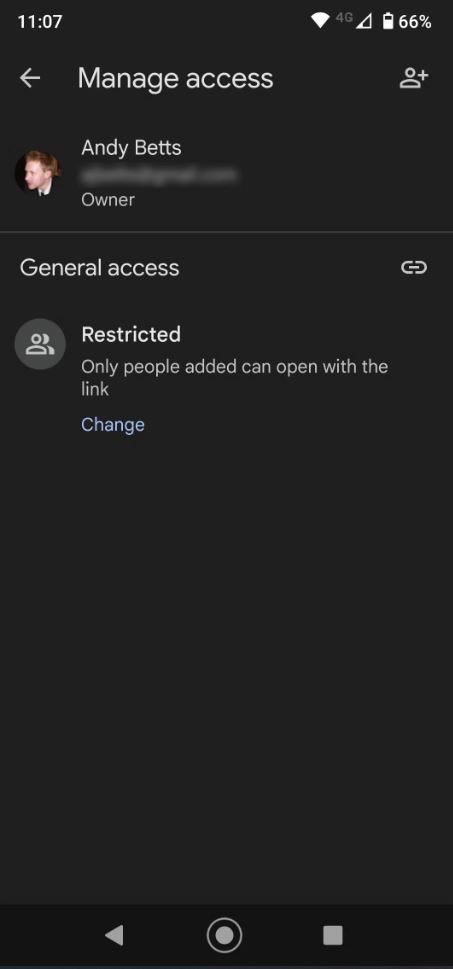
Task: Tap the Android home circle button
Action: click(224, 936)
